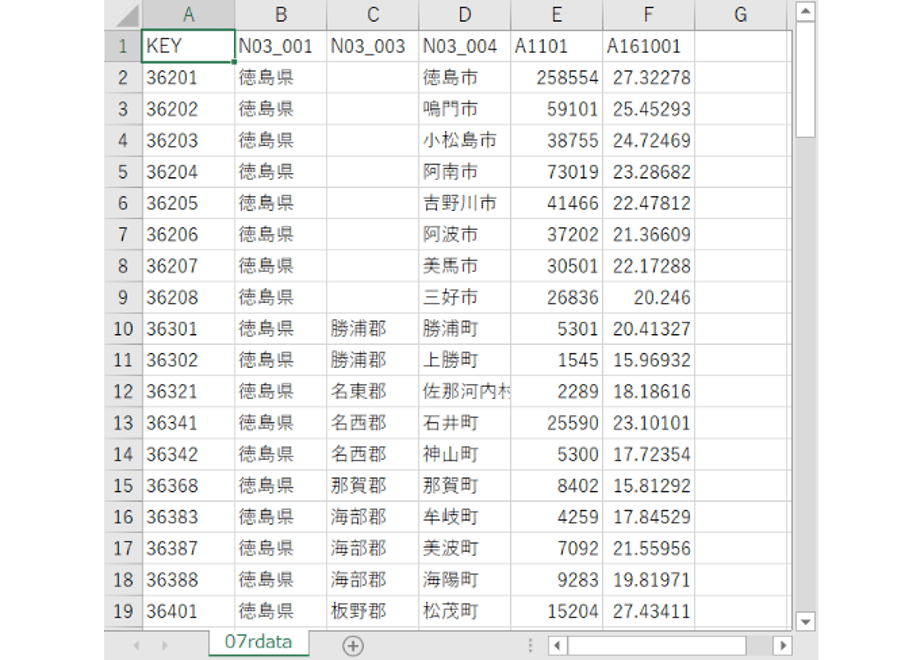Image resolution: width=924 pixels, height=660 pixels.
Task: Select cell 那賀郡
Action: 372,486
